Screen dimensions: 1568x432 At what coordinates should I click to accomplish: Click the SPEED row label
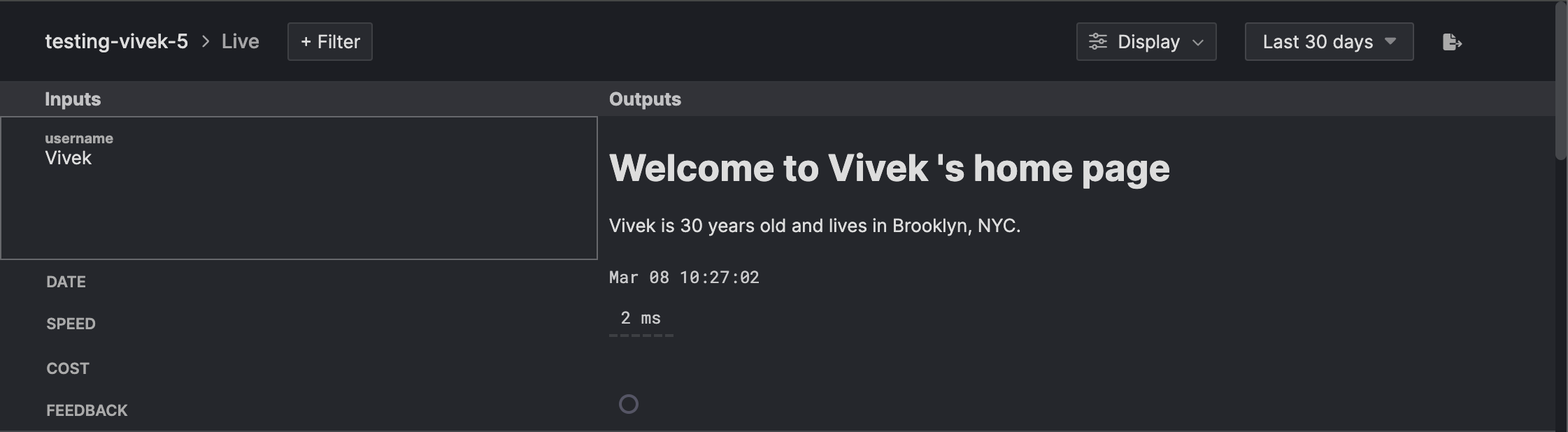coord(71,324)
